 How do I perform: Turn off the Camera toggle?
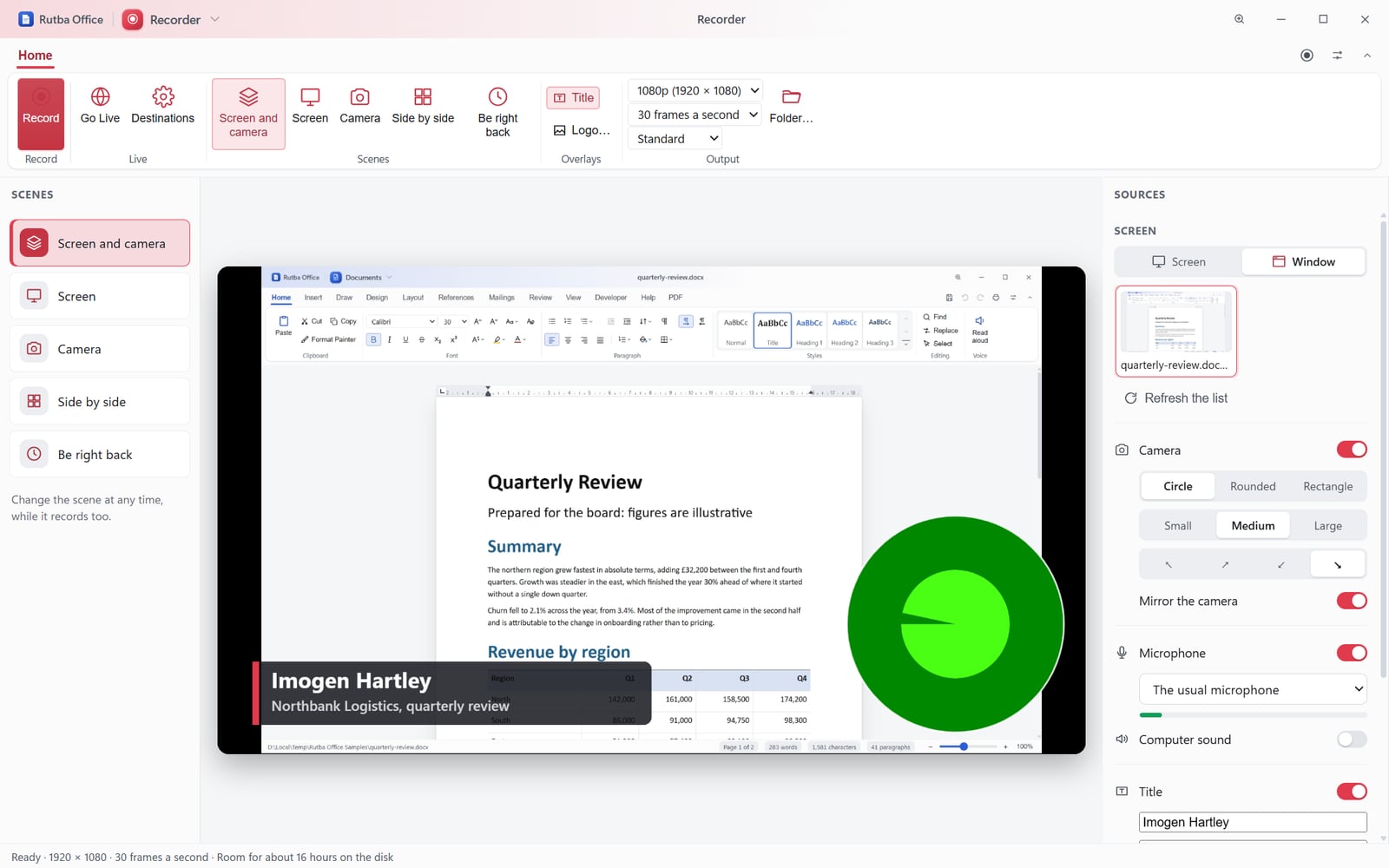tap(1352, 450)
